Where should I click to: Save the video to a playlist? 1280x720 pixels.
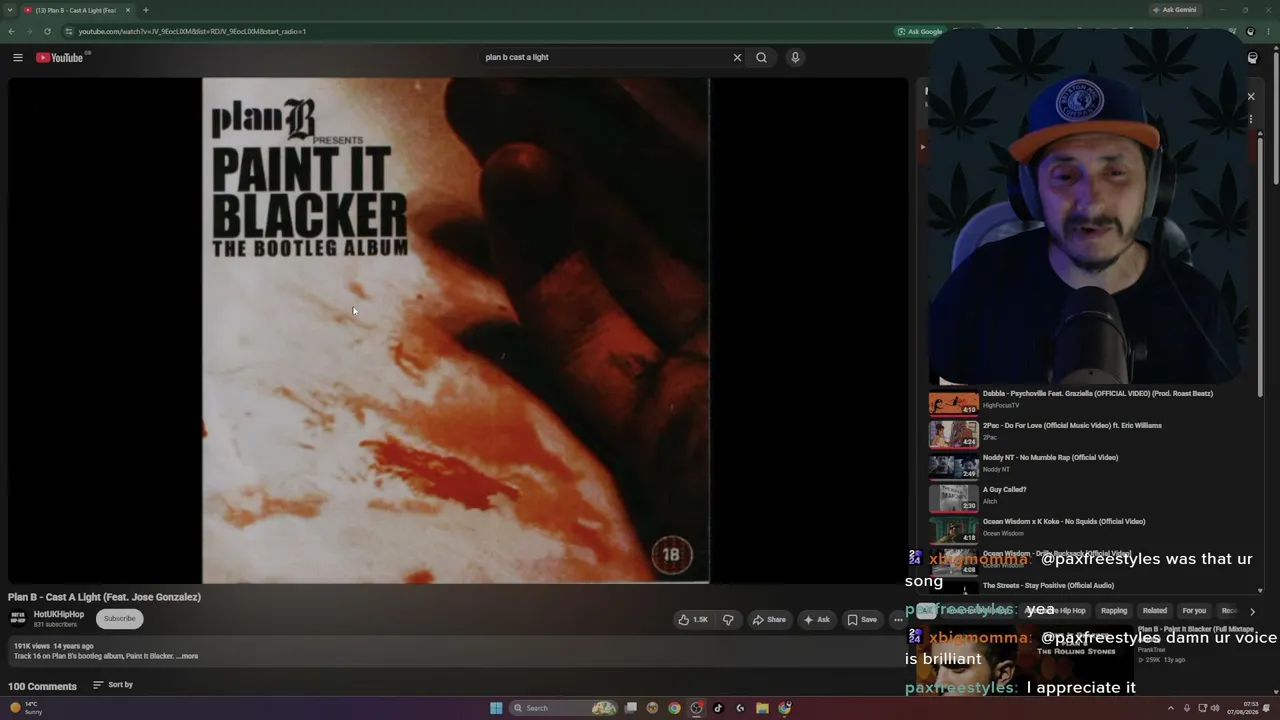pyautogui.click(x=862, y=620)
